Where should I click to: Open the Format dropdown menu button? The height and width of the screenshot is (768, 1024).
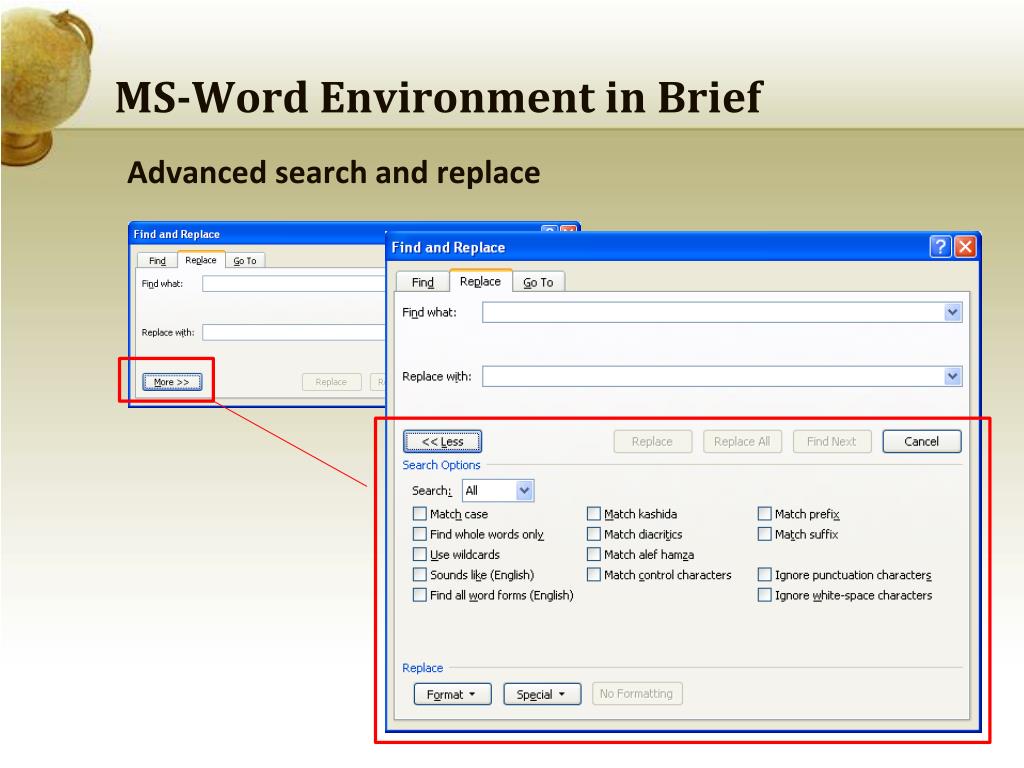452,694
